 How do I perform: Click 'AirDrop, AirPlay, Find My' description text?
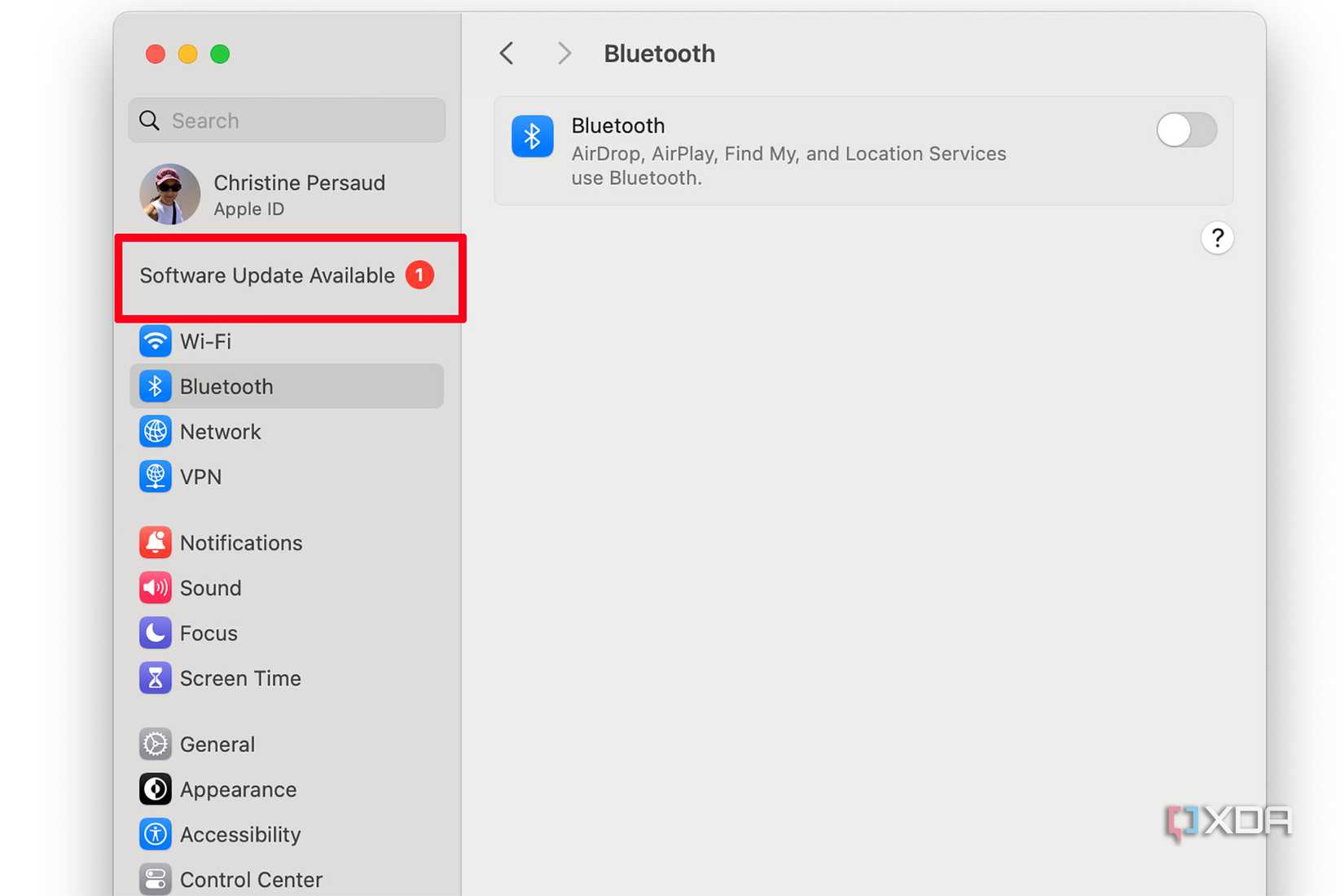coord(788,165)
